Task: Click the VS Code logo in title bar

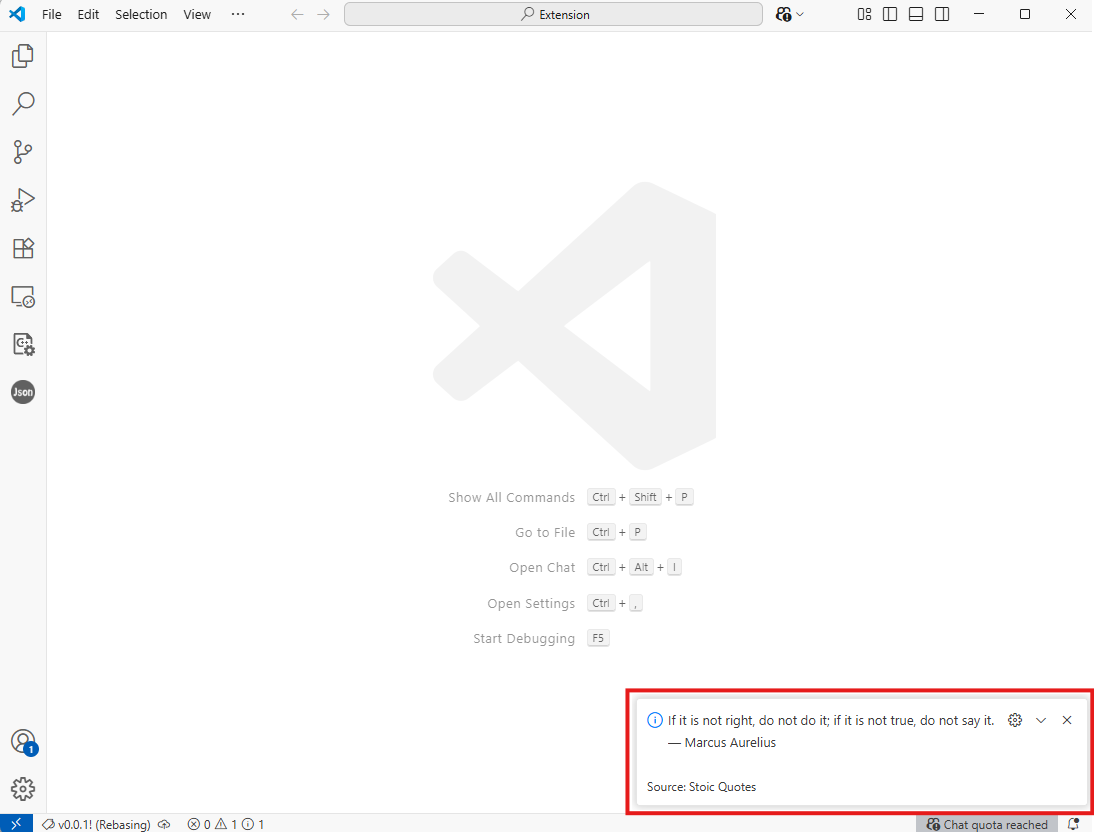Action: 17,14
